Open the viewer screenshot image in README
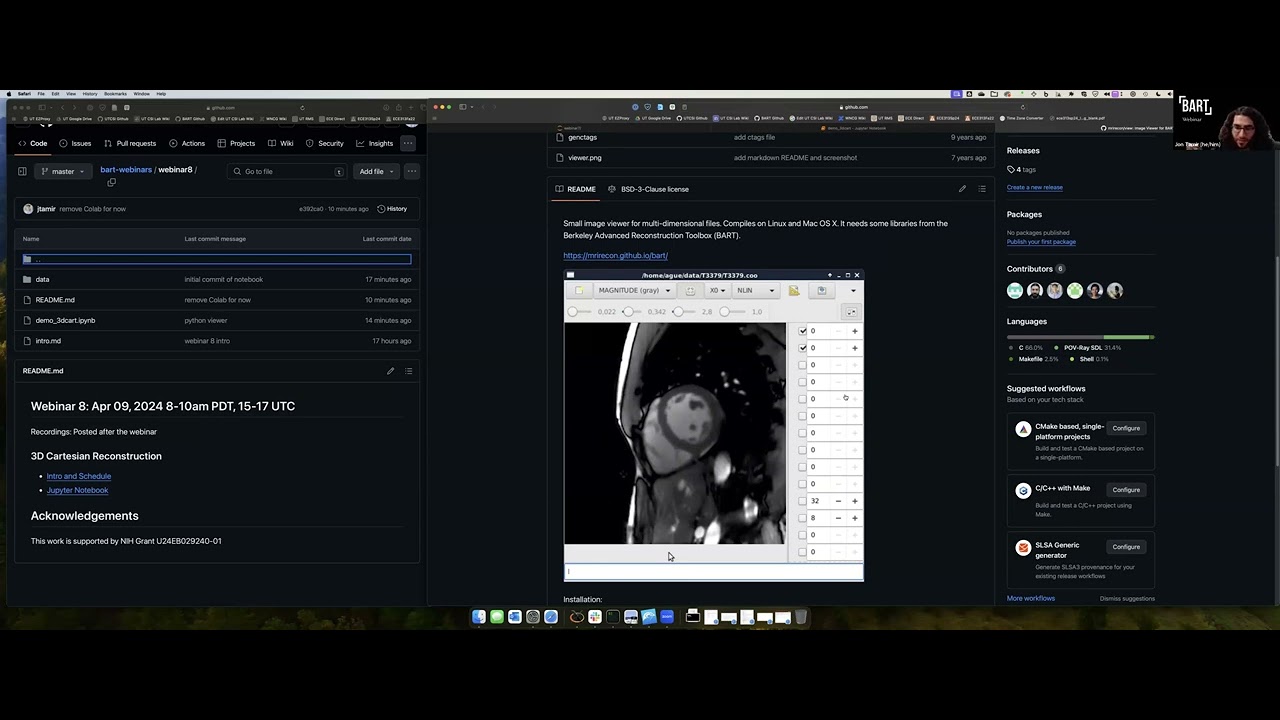 point(713,425)
